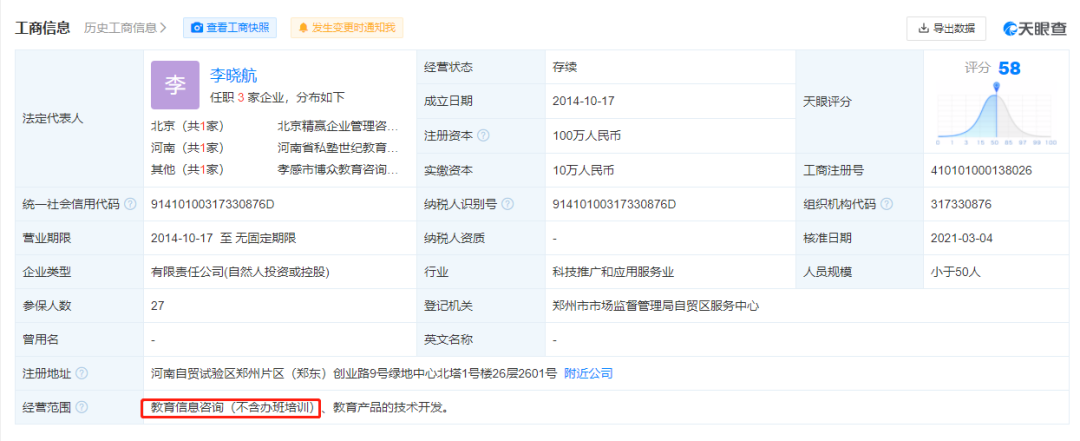Click 科技推广和应用服务业 industry value
This screenshot has height=441, width=1080.
pos(613,272)
